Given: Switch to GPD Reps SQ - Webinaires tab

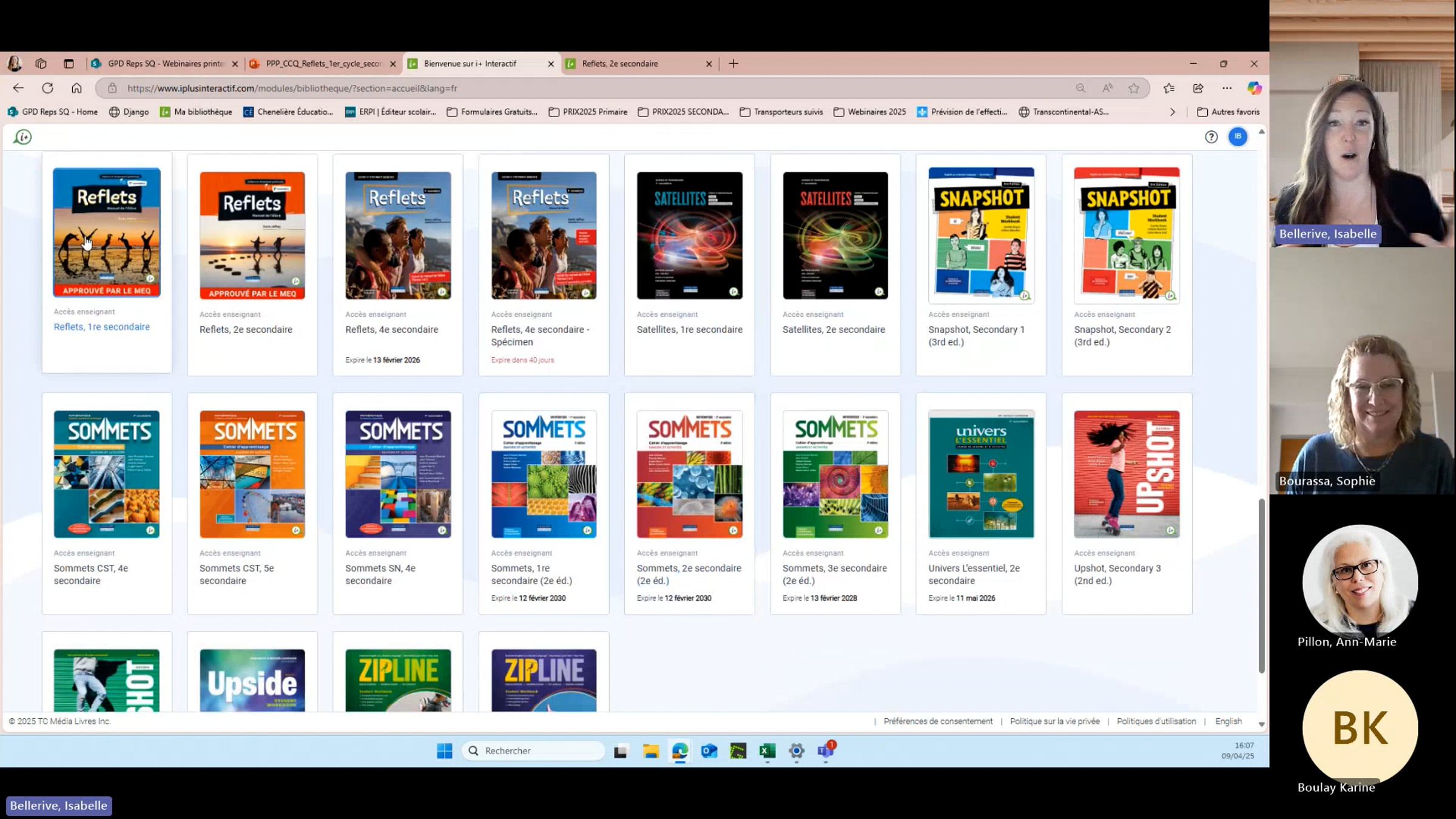Looking at the screenshot, I should click(165, 64).
